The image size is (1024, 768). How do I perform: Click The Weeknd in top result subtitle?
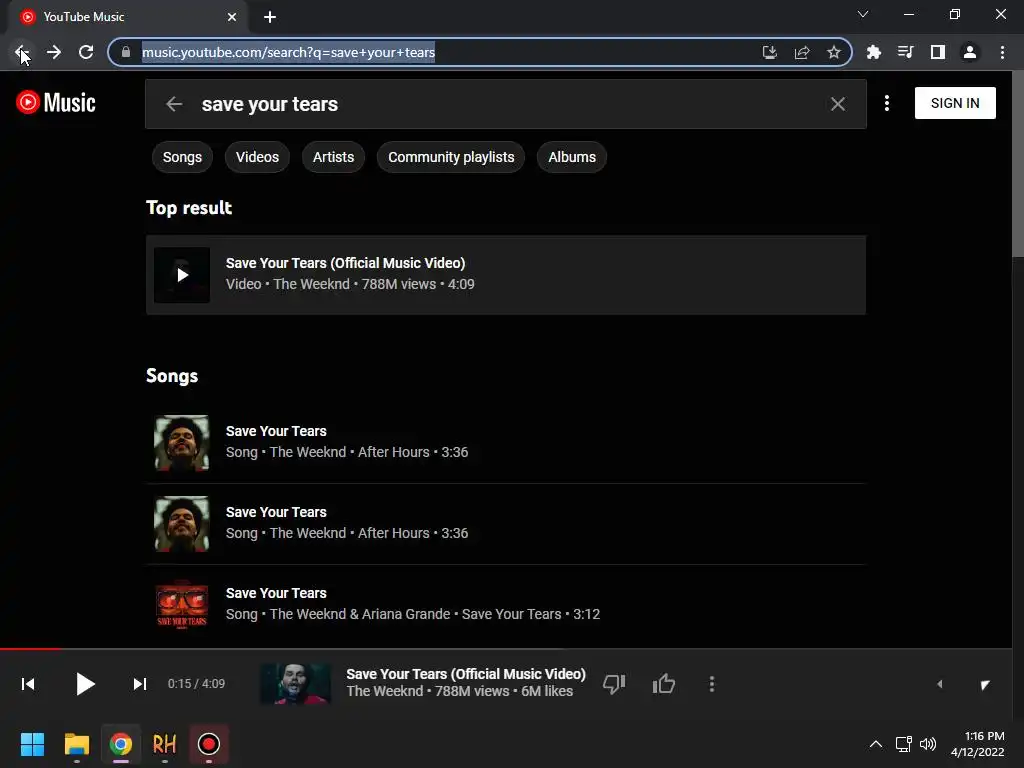[312, 284]
